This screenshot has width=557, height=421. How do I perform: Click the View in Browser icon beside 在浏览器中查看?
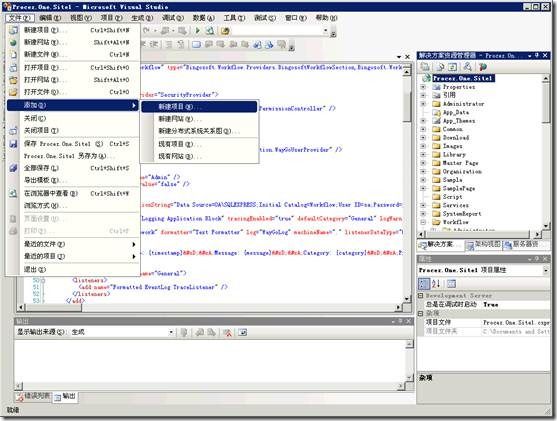click(x=13, y=194)
